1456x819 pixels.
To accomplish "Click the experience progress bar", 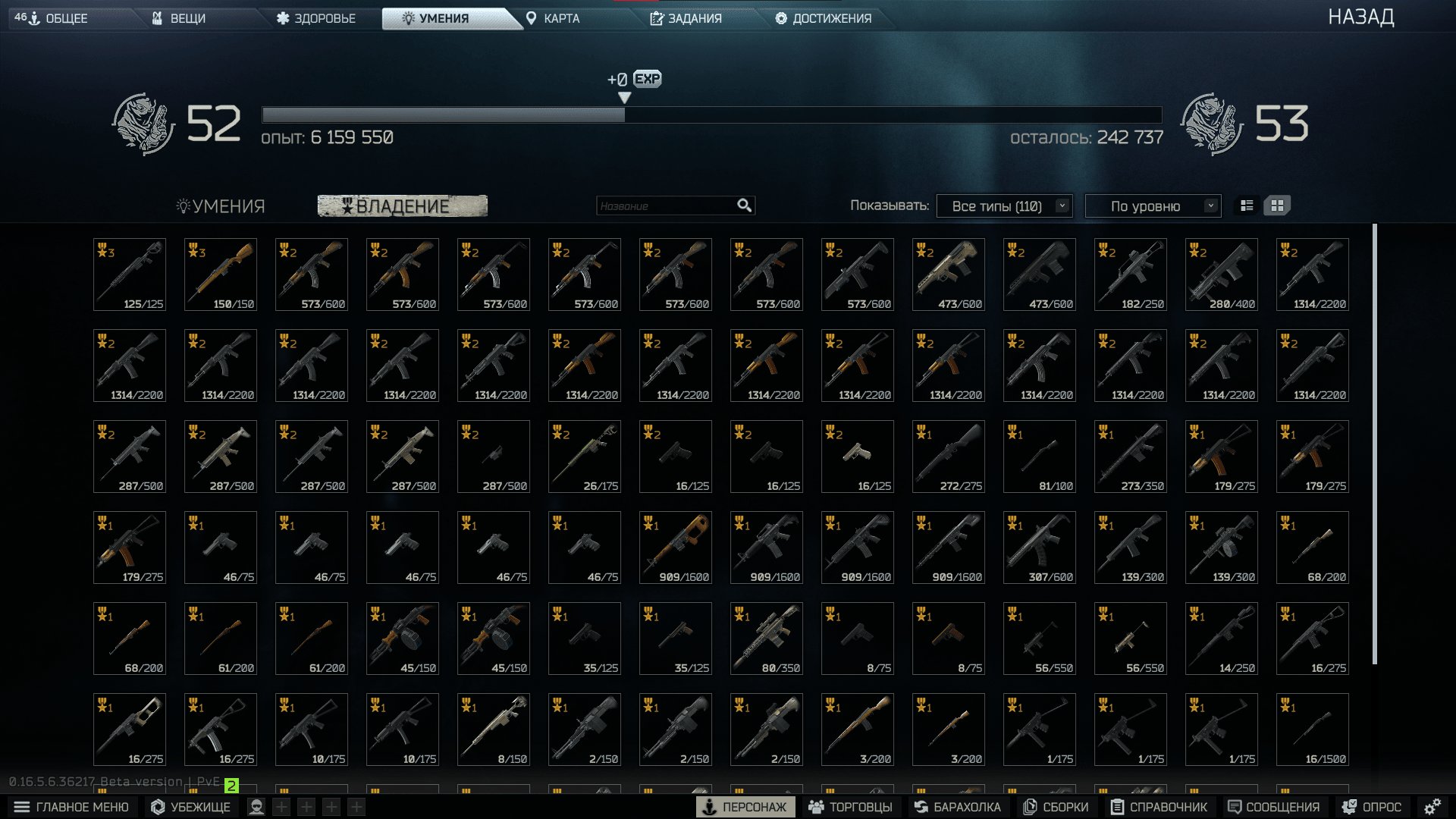I will click(711, 115).
